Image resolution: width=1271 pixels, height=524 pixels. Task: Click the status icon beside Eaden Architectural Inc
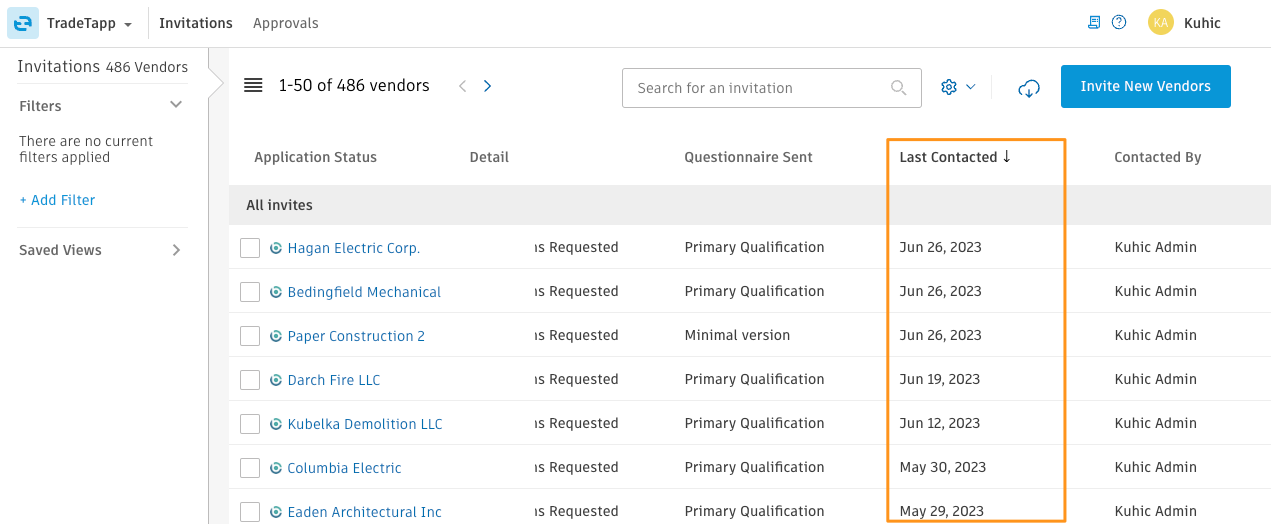click(x=276, y=512)
